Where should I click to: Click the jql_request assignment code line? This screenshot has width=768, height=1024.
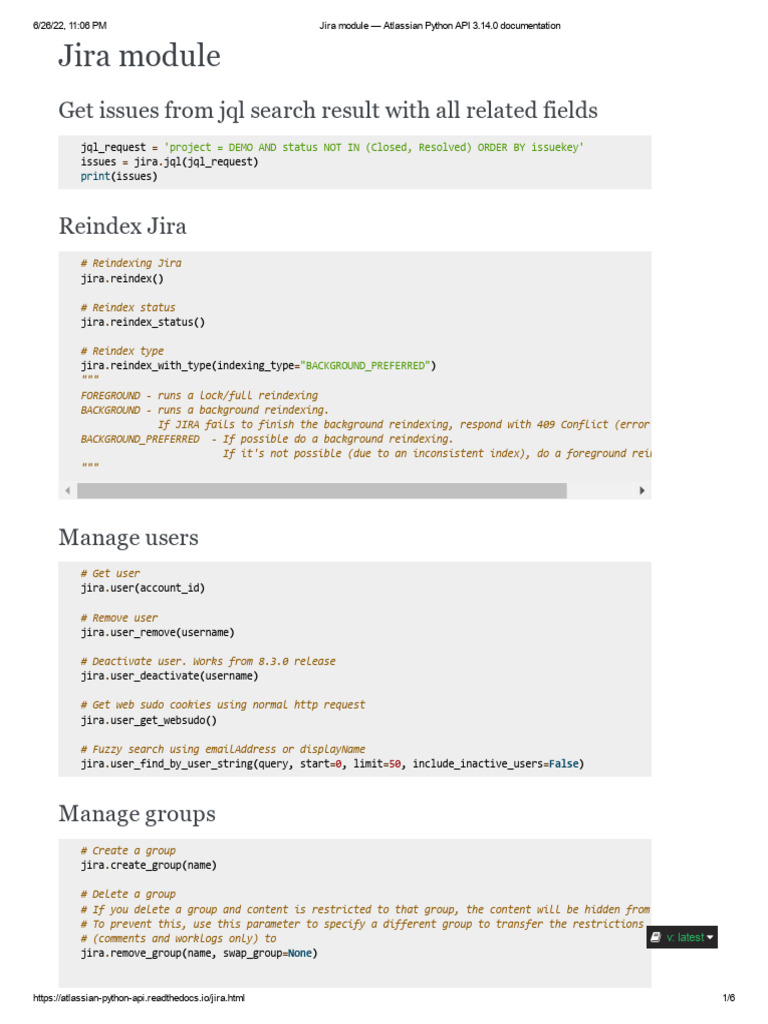pos(332,147)
